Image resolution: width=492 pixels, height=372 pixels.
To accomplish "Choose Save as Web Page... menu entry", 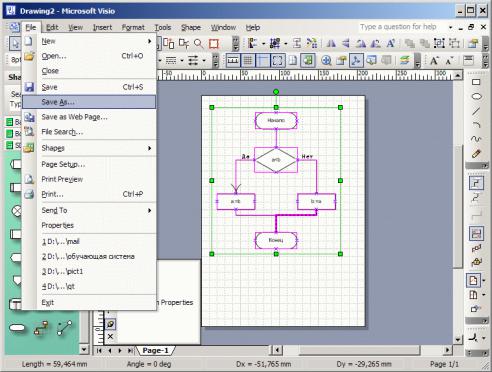I will click(x=89, y=117).
